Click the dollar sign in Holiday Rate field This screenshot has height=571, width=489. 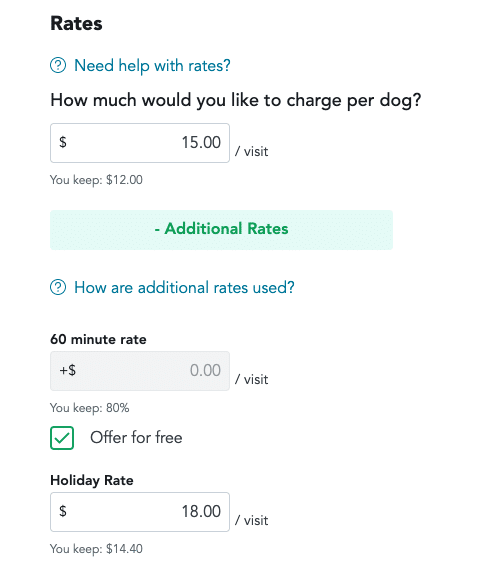(63, 511)
